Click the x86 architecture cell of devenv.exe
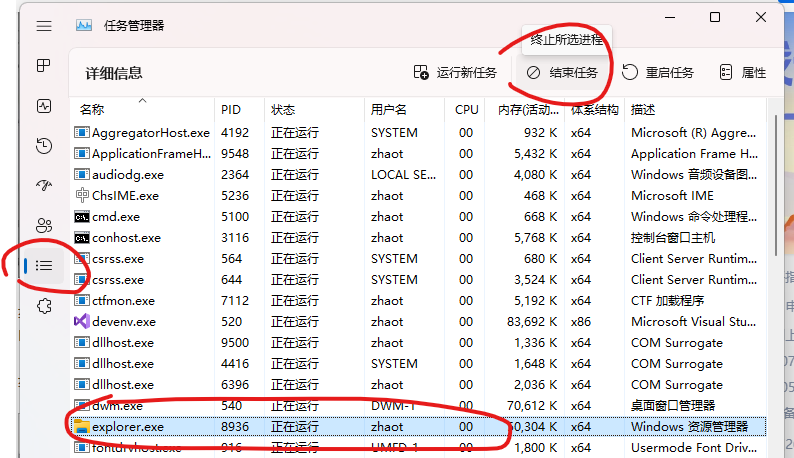794x458 pixels. pyautogui.click(x=581, y=322)
